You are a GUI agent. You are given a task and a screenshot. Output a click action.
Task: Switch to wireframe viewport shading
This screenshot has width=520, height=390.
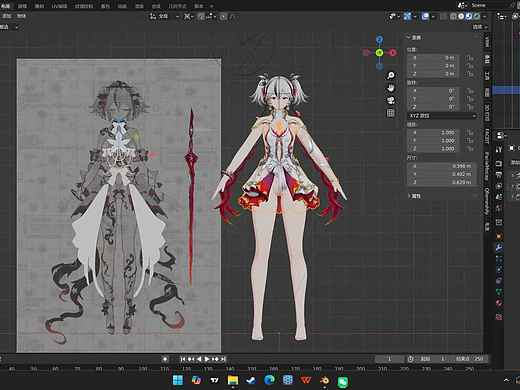click(x=453, y=16)
